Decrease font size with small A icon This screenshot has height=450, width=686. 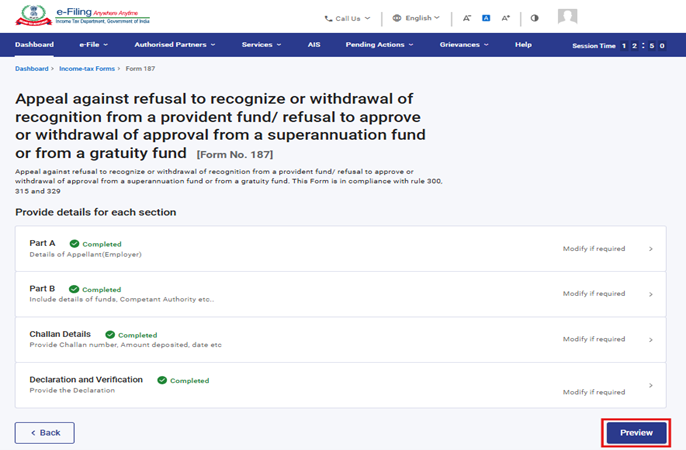tap(467, 18)
